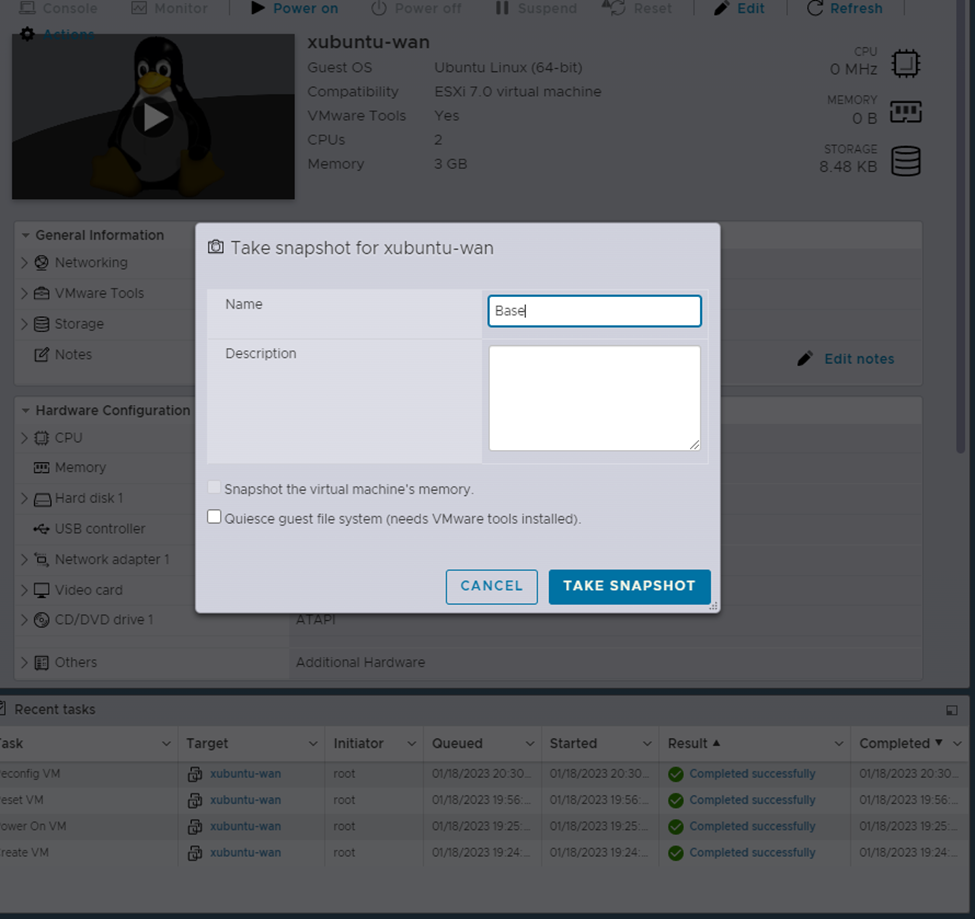Click Refresh in the toolbar

[844, 8]
